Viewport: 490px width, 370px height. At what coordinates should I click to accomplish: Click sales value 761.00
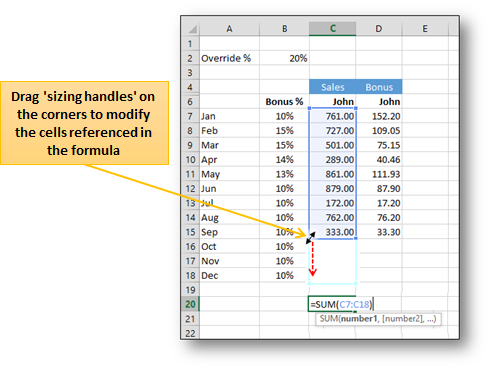tap(332, 116)
